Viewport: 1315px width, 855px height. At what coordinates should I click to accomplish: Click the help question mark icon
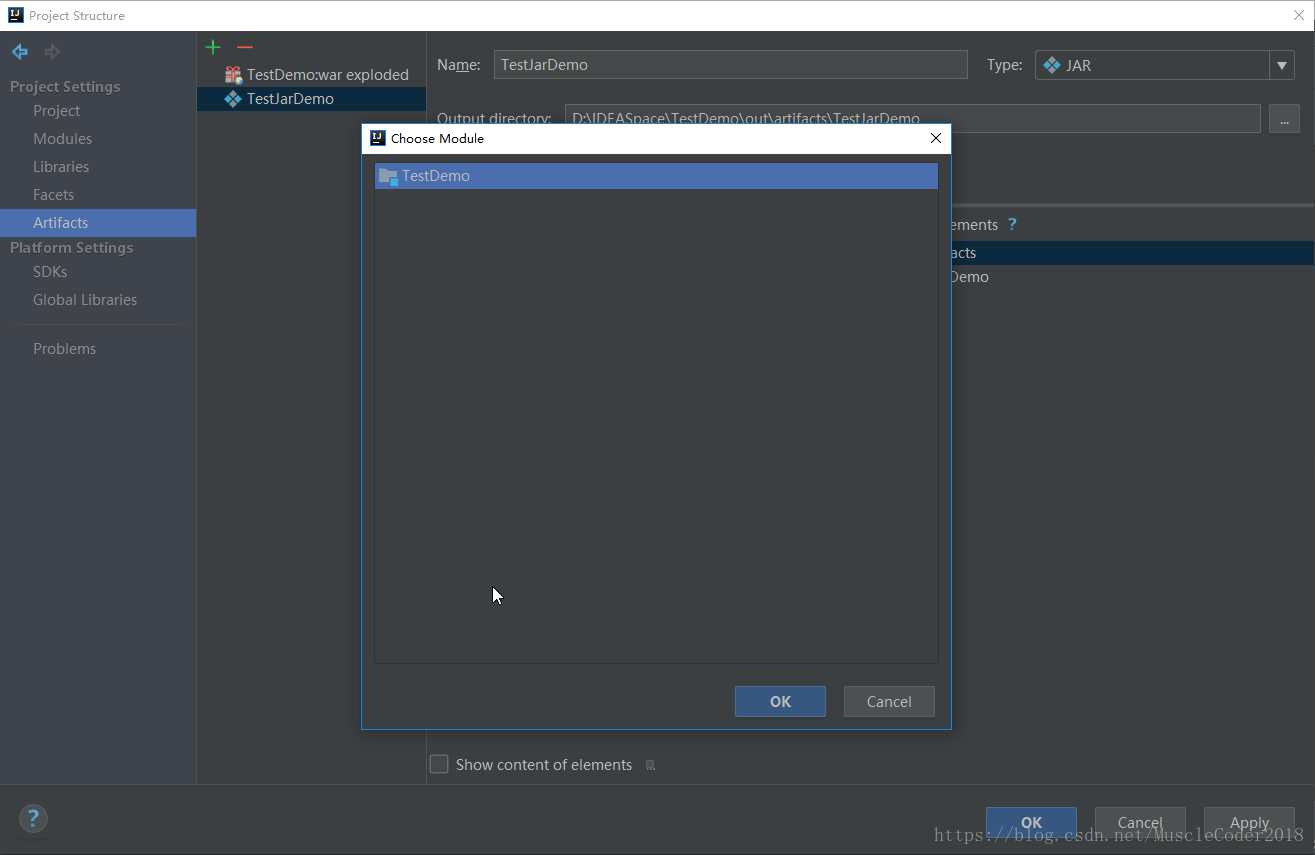(33, 819)
